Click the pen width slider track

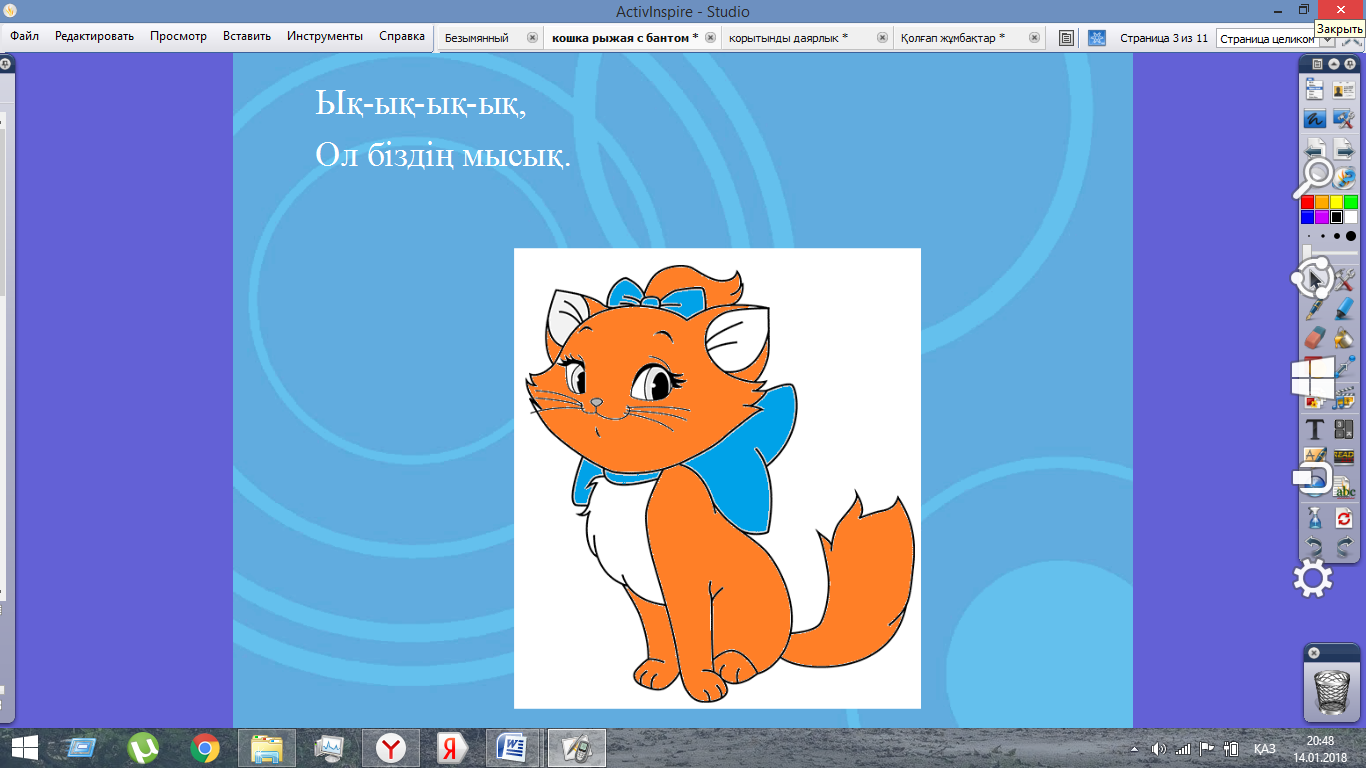coord(1330,252)
